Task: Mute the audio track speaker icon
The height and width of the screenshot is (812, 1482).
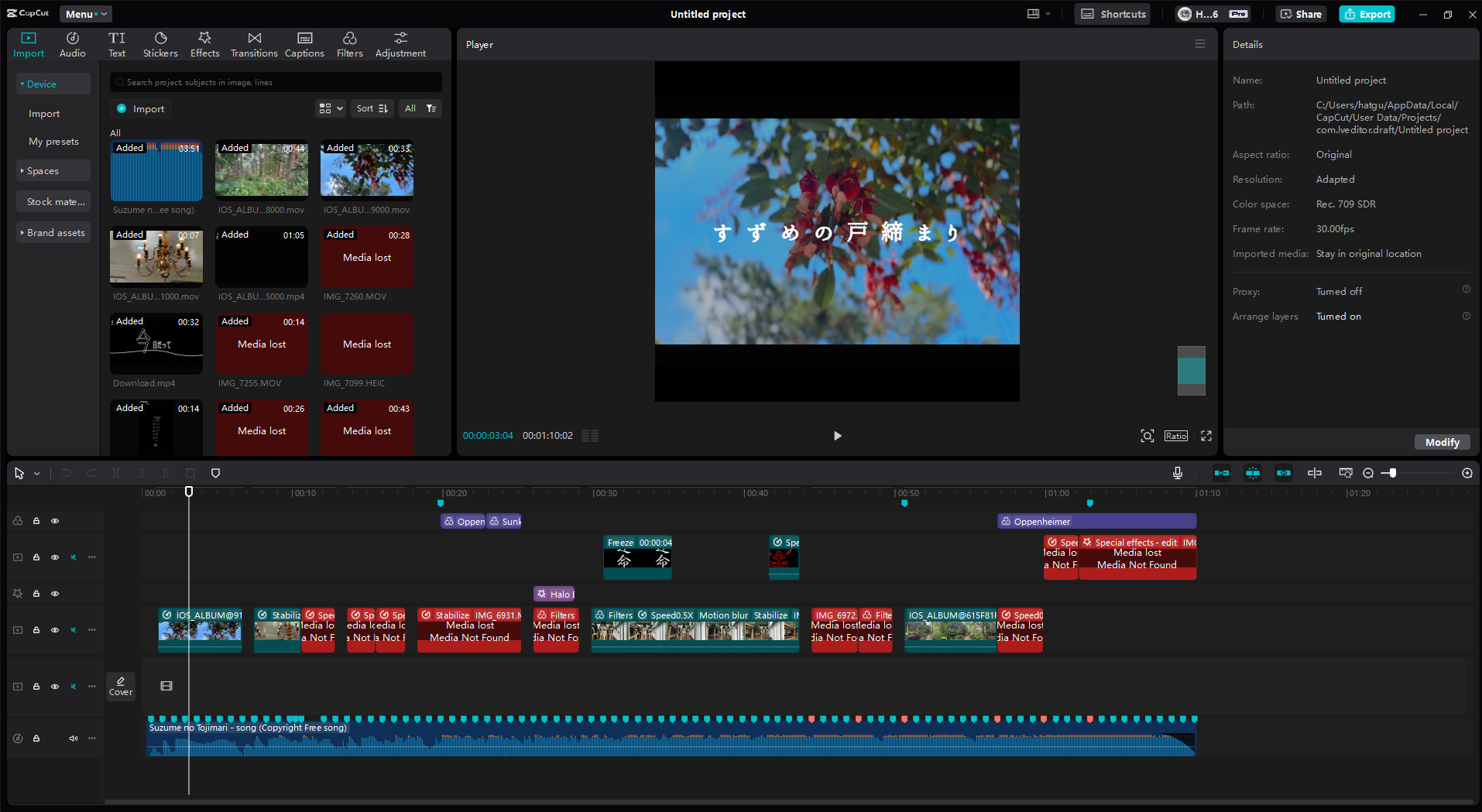Action: 74,738
